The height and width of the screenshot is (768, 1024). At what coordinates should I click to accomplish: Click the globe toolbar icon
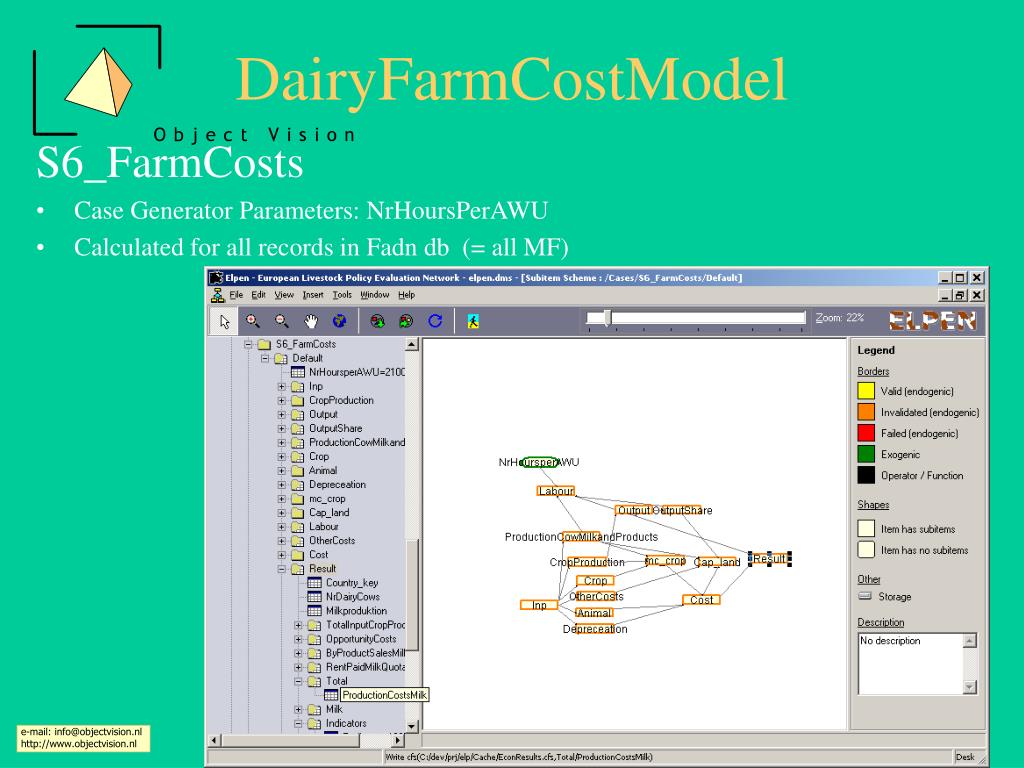(x=339, y=321)
